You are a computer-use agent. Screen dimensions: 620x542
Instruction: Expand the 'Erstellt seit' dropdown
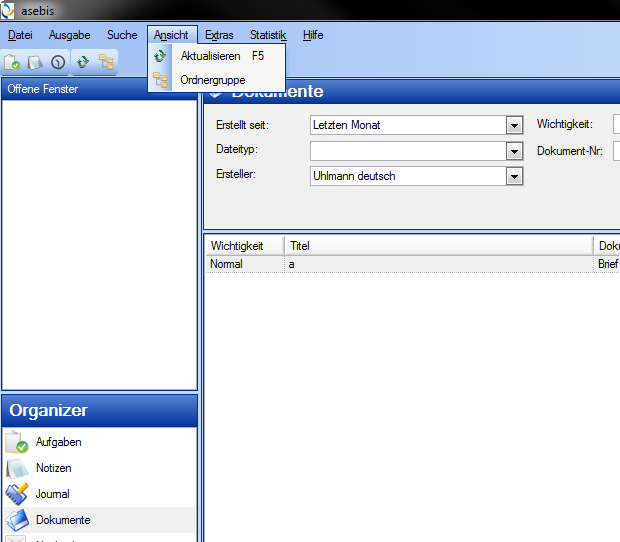(514, 126)
